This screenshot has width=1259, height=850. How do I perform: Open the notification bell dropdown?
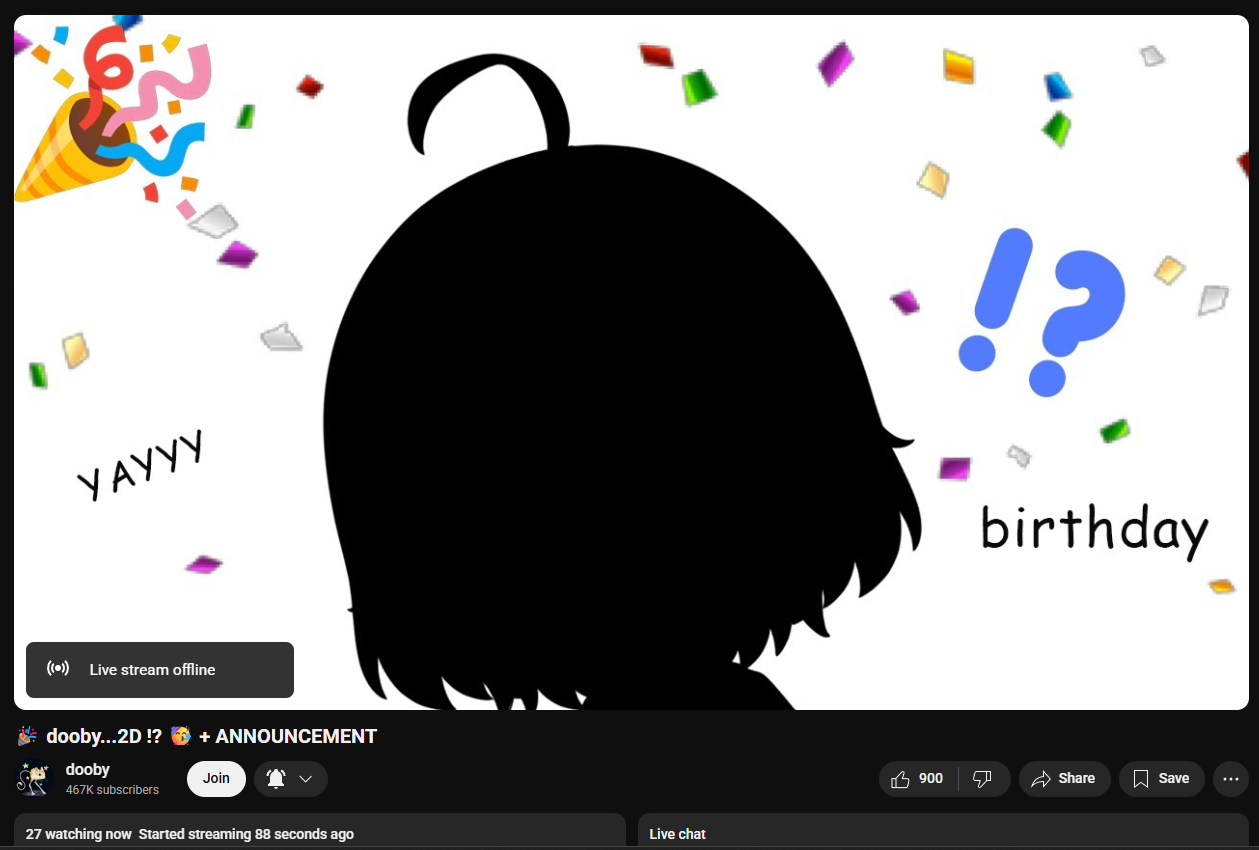point(291,779)
